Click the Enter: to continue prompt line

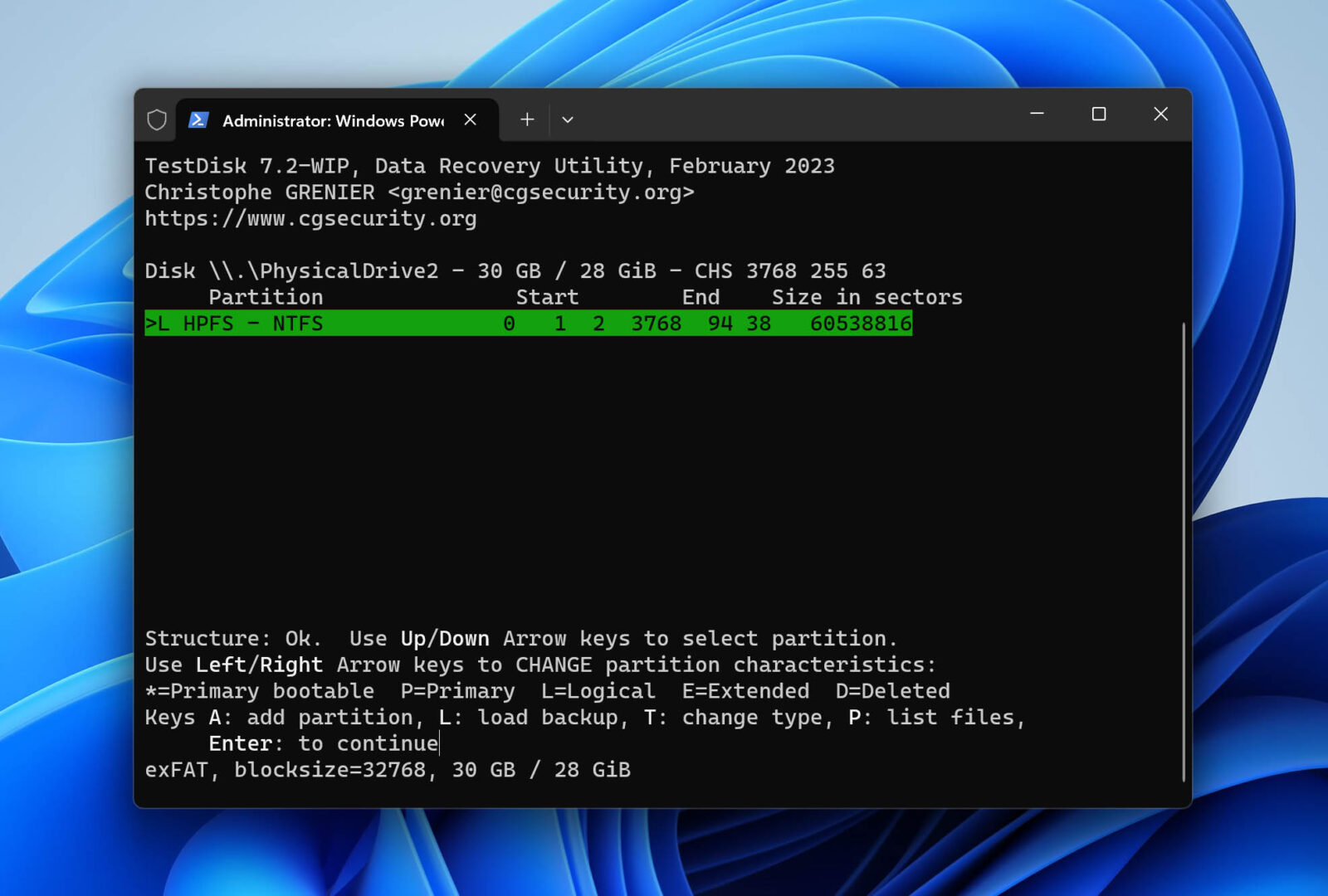point(322,743)
